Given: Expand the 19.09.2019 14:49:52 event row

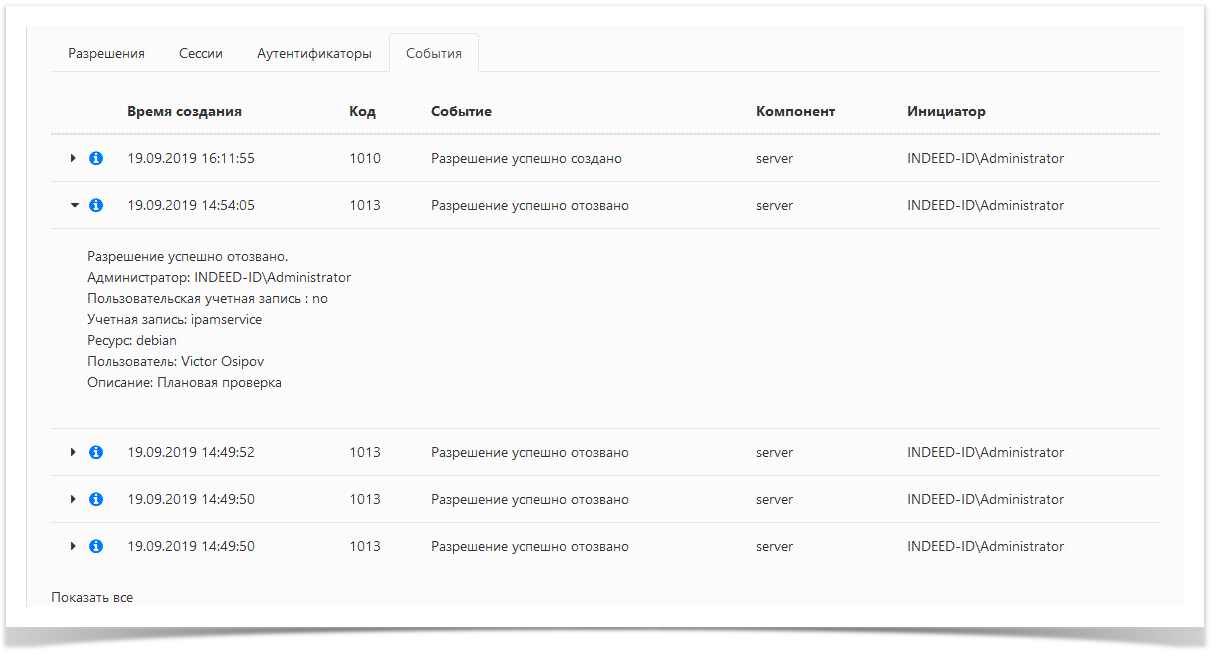Looking at the screenshot, I should (x=73, y=452).
